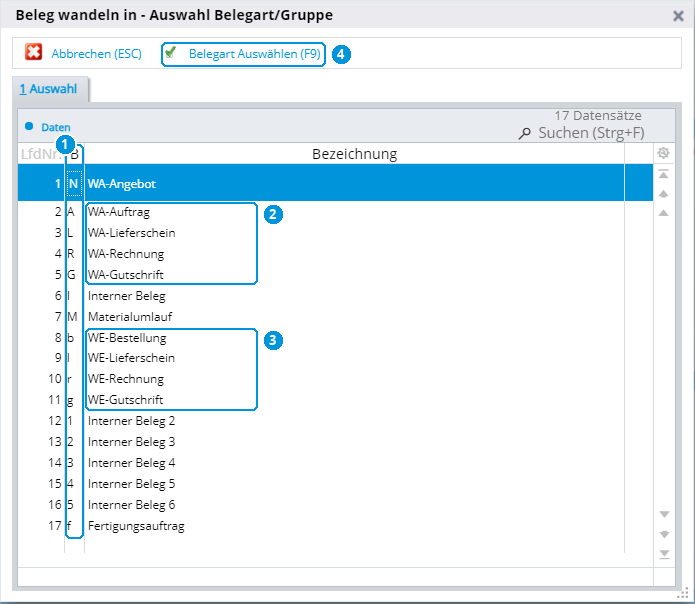Click single-row down arrow in scroll controls

click(x=664, y=514)
